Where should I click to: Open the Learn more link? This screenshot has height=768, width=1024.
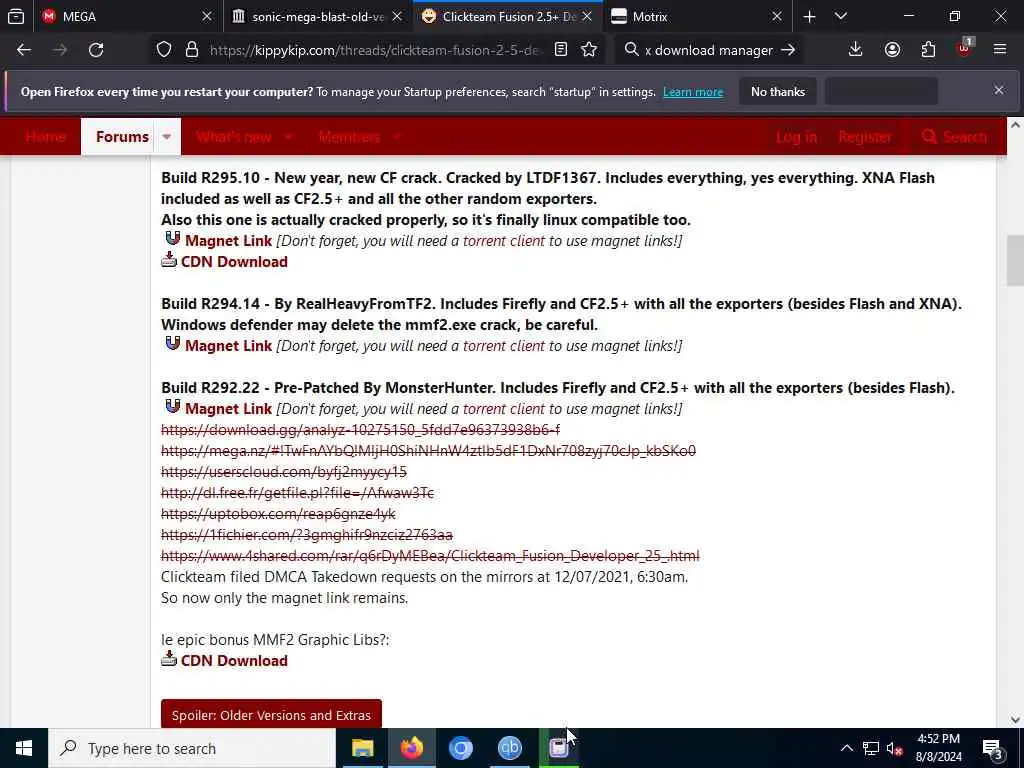click(693, 92)
